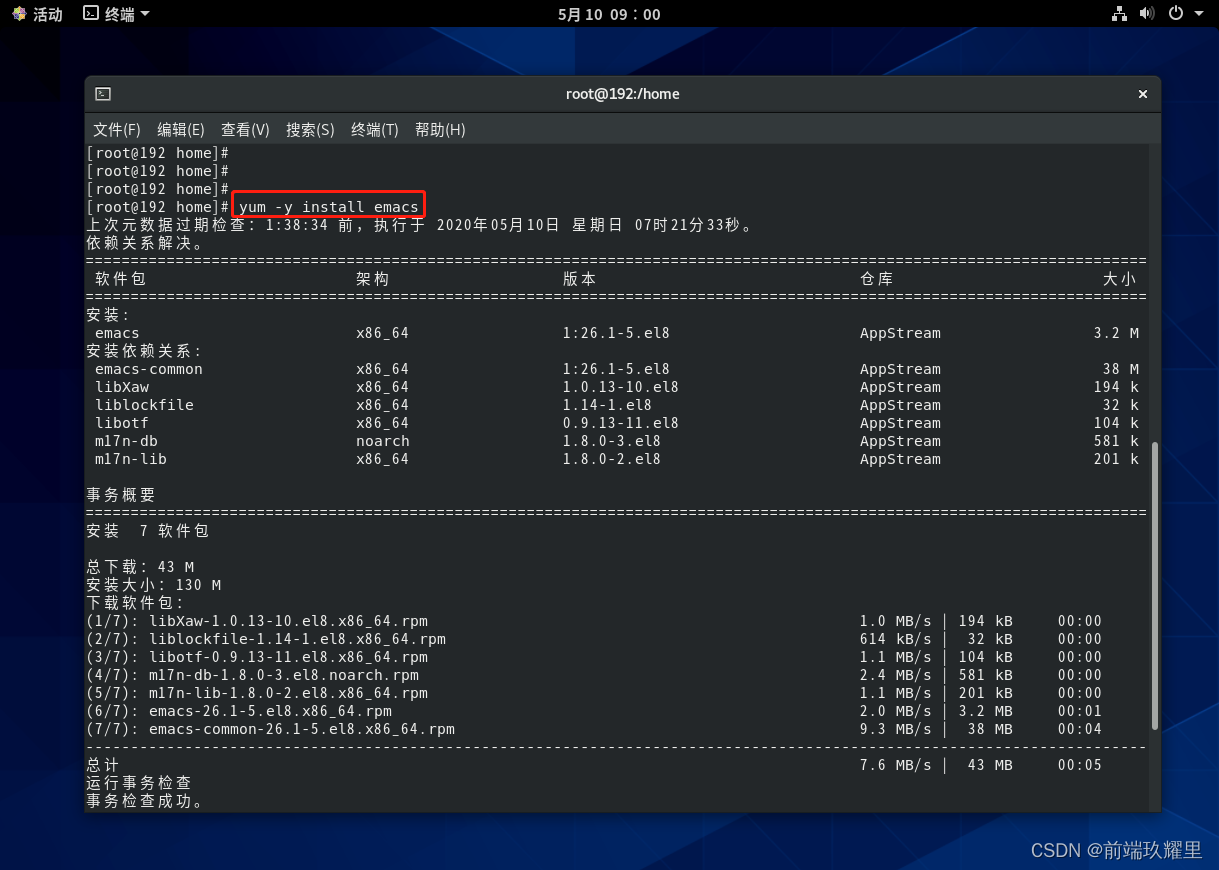Click the m17n-db package name in the table
This screenshot has width=1219, height=870.
click(x=126, y=441)
